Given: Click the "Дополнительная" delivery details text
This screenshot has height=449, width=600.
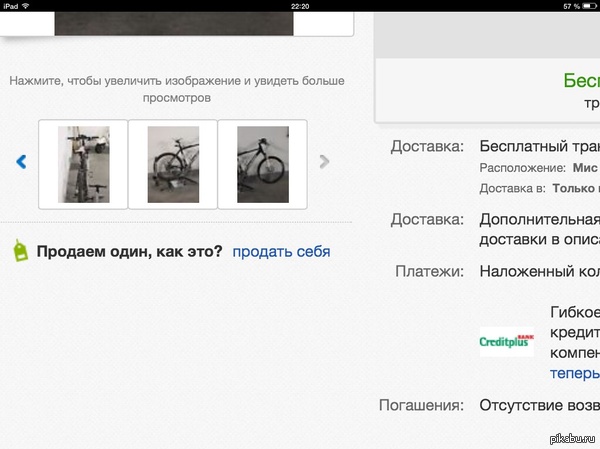Looking at the screenshot, I should (538, 219).
